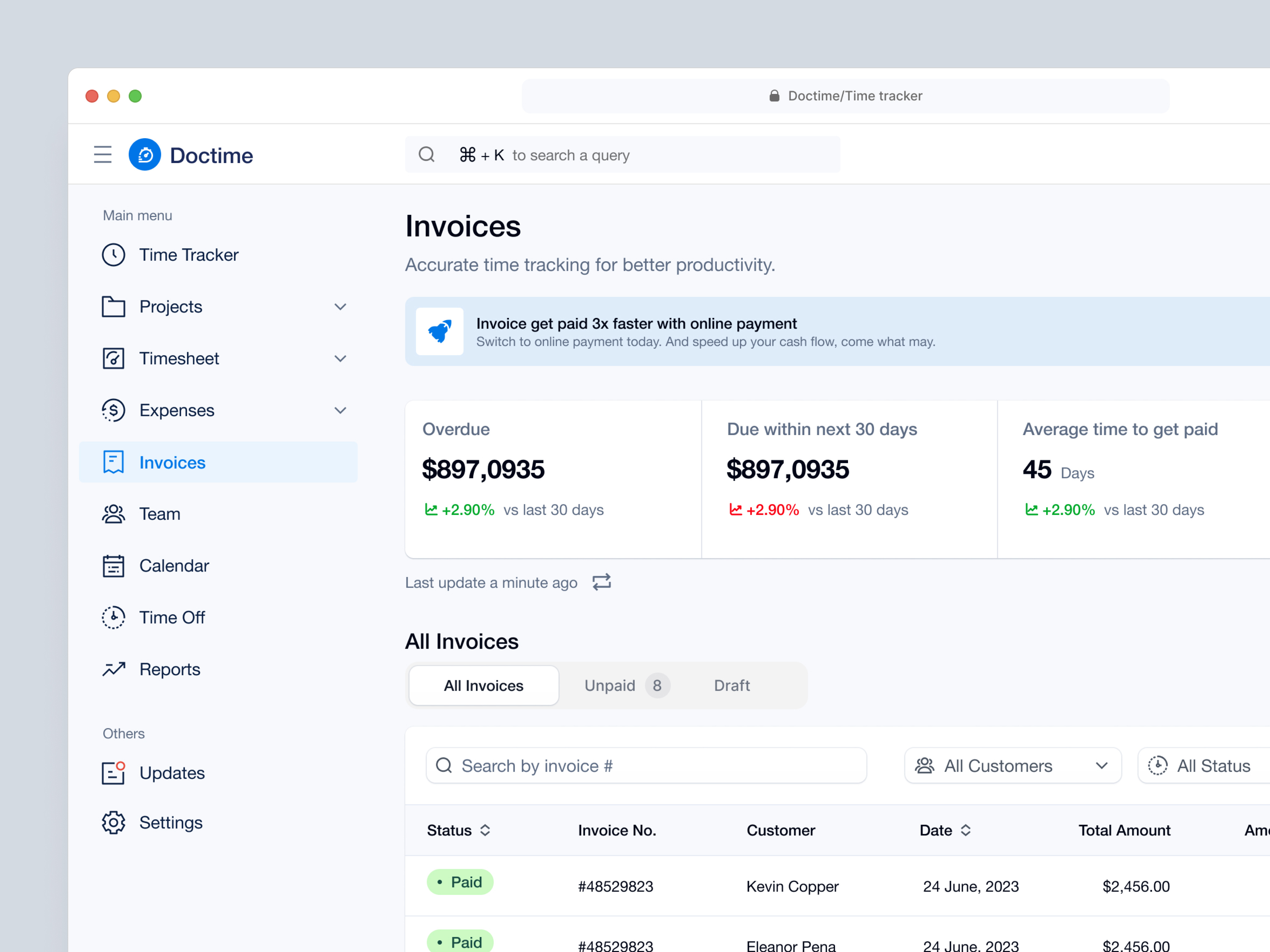The width and height of the screenshot is (1270, 952).
Task: Click the hamburger menu to collapse sidebar
Action: point(103,154)
